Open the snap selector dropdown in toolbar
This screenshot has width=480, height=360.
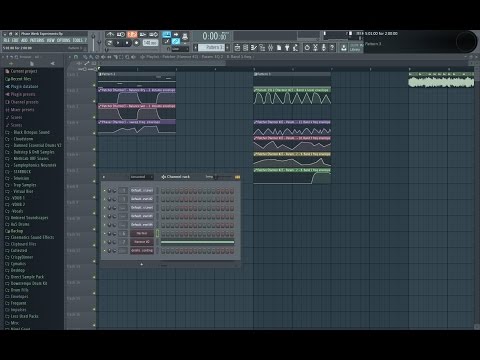pyautogui.click(x=180, y=49)
